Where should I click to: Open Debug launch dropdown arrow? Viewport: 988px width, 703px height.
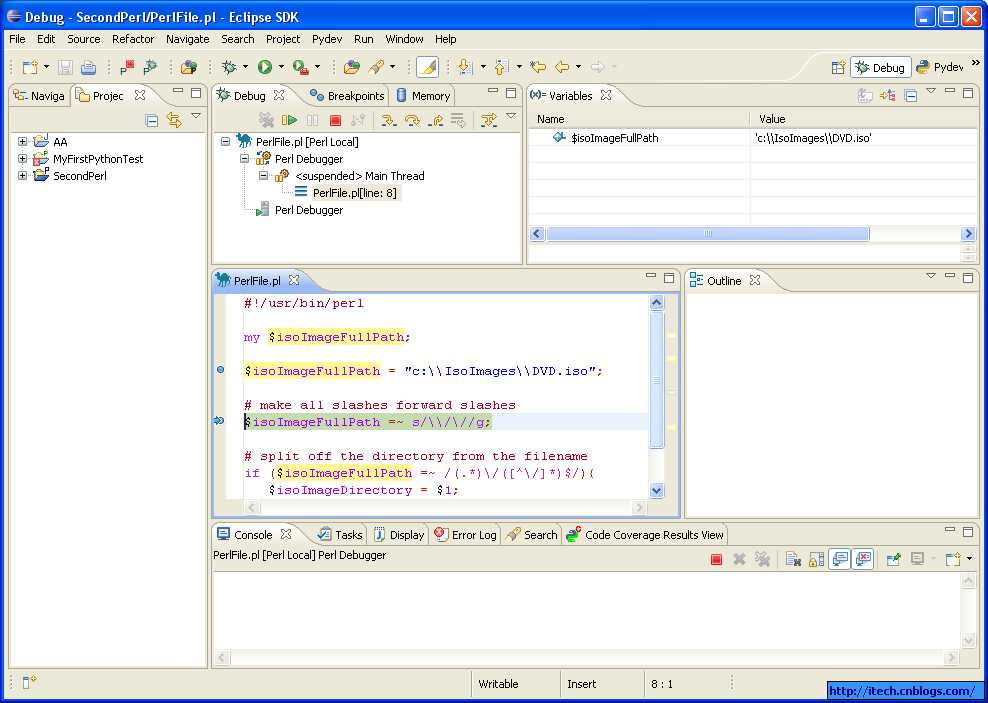246,67
